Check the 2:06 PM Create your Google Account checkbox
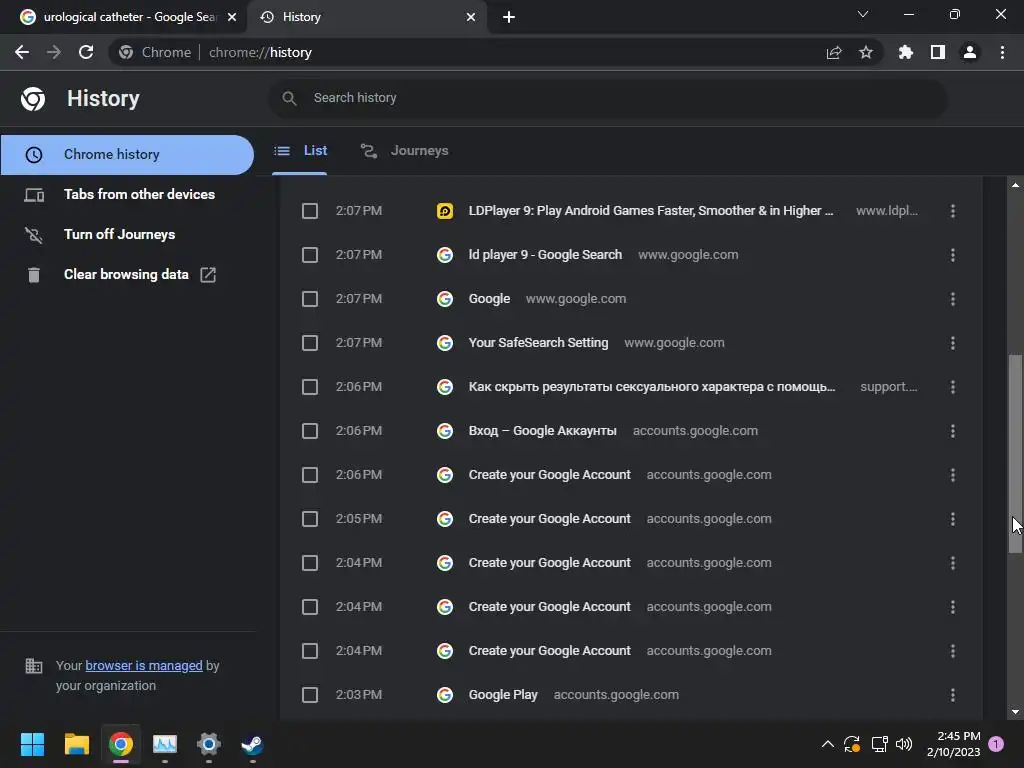Screen dimensions: 1024x768 click(310, 475)
